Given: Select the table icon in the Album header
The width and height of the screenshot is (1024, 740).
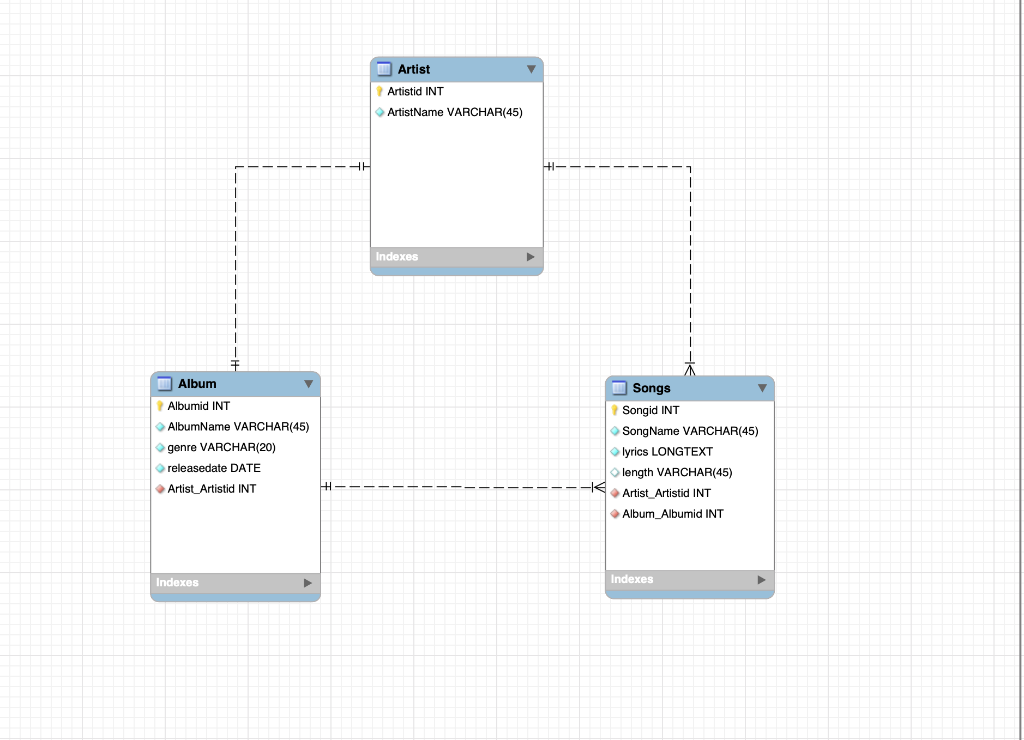Looking at the screenshot, I should (x=163, y=384).
